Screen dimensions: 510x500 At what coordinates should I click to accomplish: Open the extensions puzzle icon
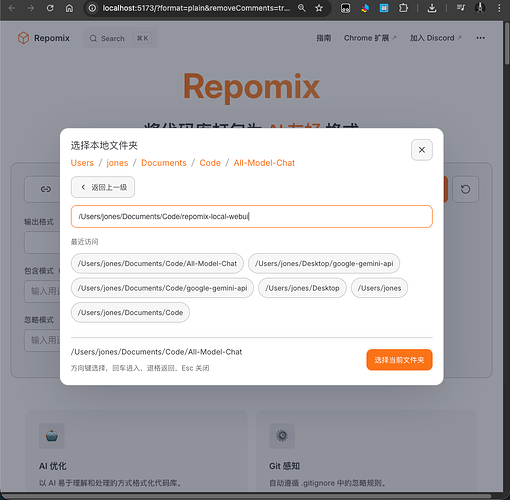pyautogui.click(x=403, y=8)
